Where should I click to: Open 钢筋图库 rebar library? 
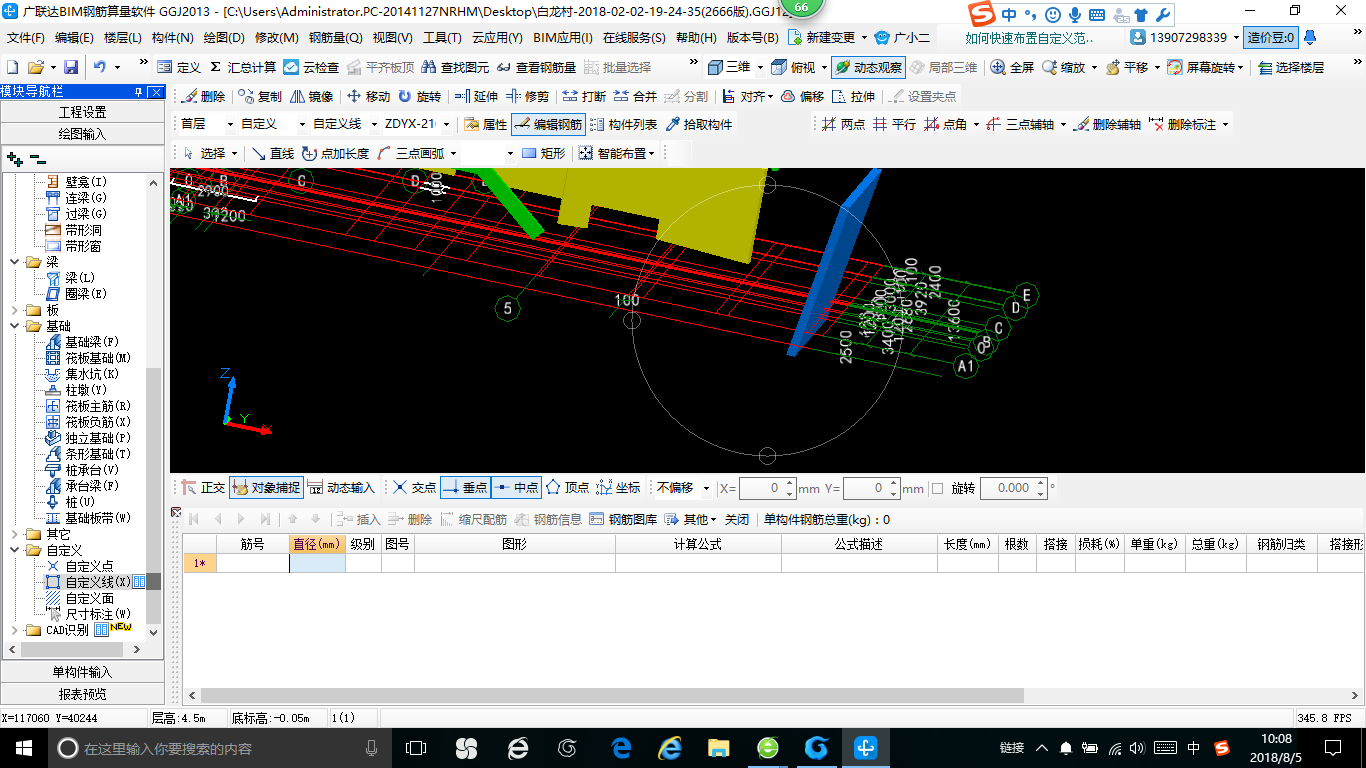click(624, 519)
